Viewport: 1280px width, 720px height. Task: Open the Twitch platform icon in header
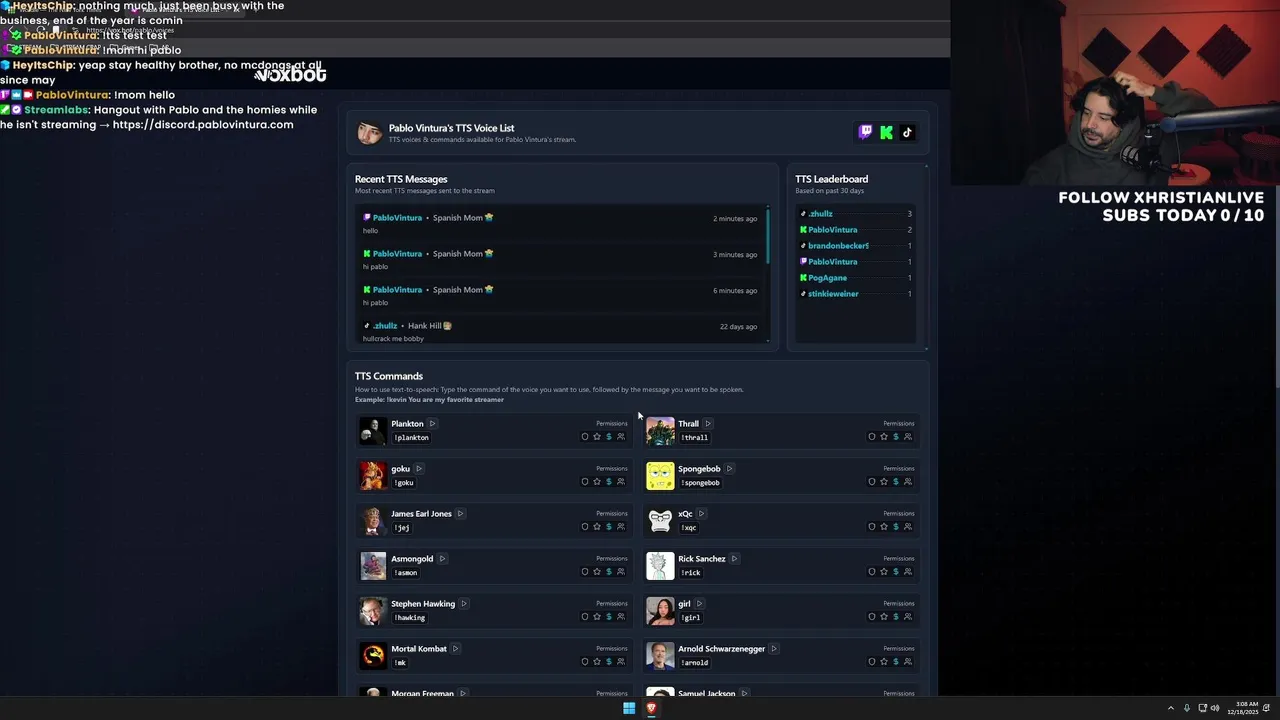coord(866,132)
